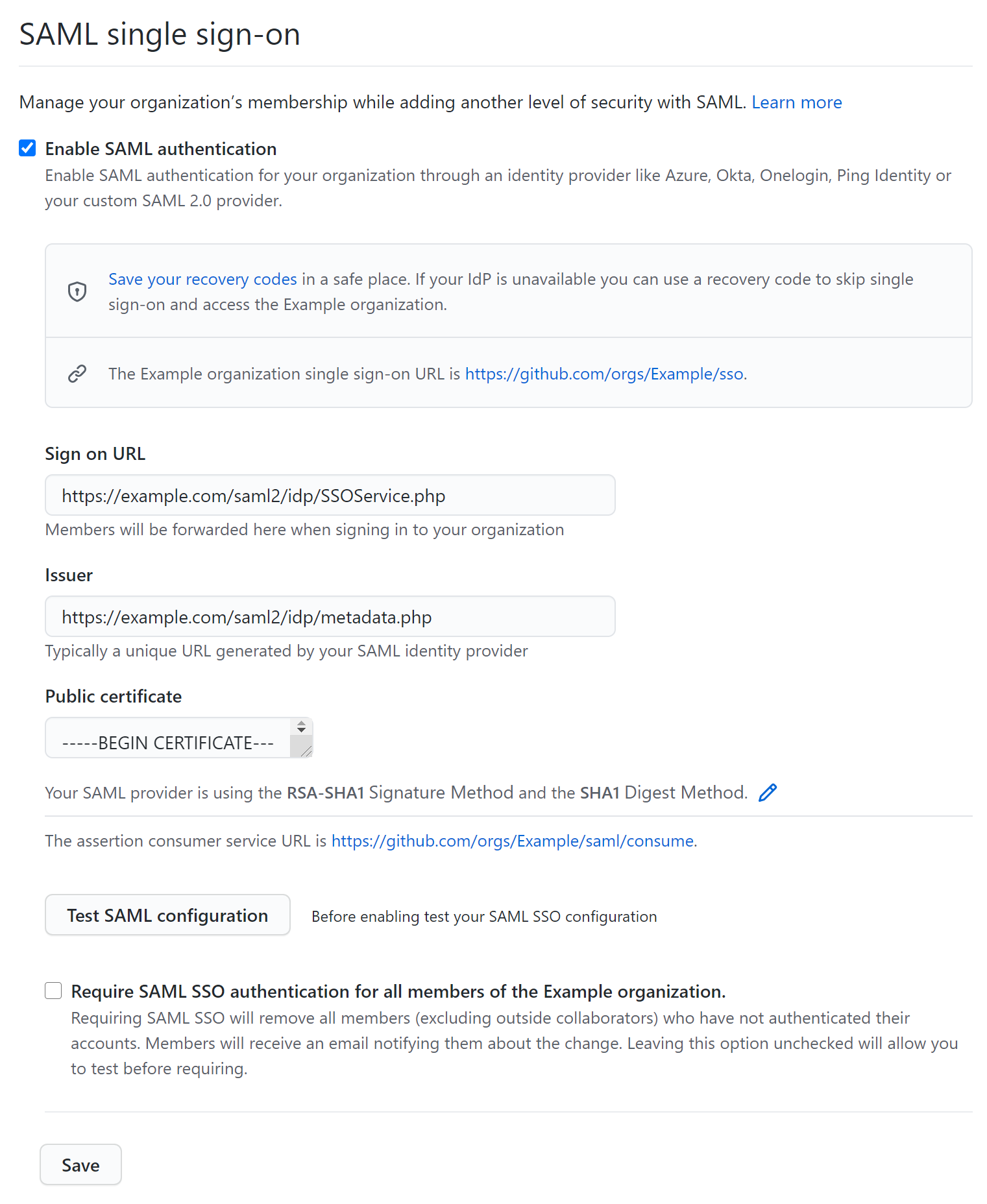Image resolution: width=987 pixels, height=1204 pixels.
Task: Click the up scroll arrow in certificate box
Action: 301,723
